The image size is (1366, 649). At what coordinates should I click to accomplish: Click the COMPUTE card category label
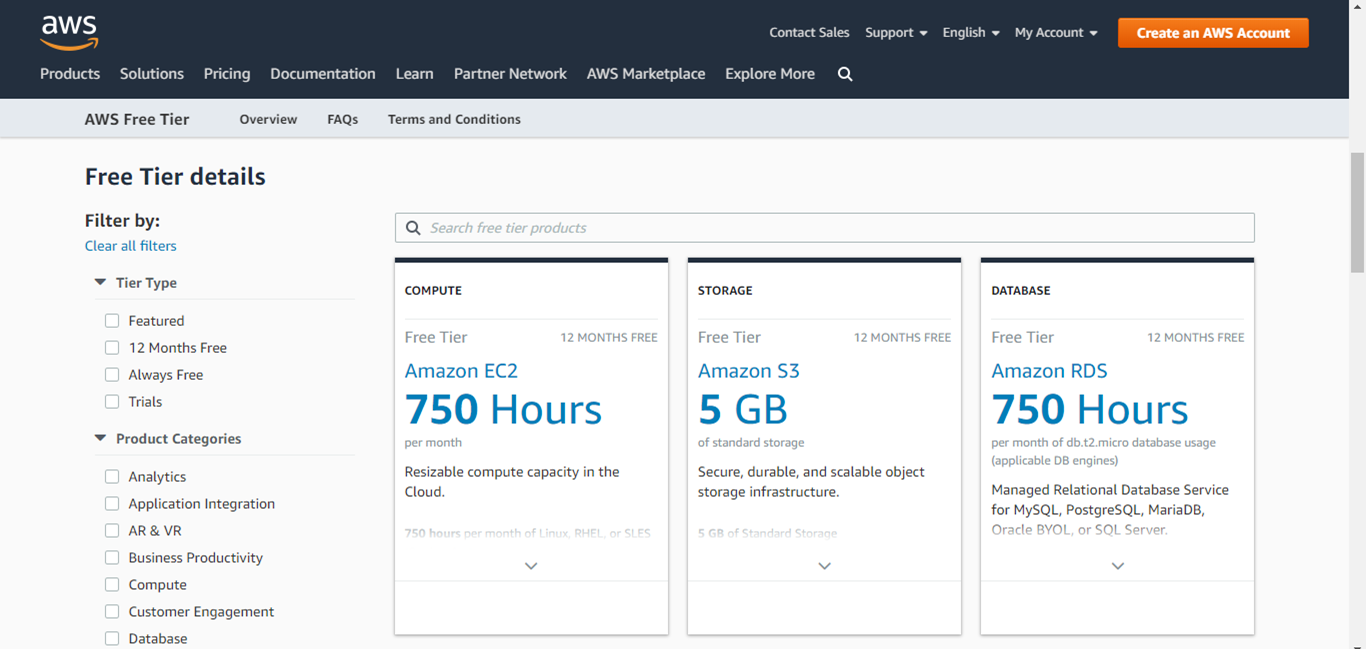click(x=433, y=291)
